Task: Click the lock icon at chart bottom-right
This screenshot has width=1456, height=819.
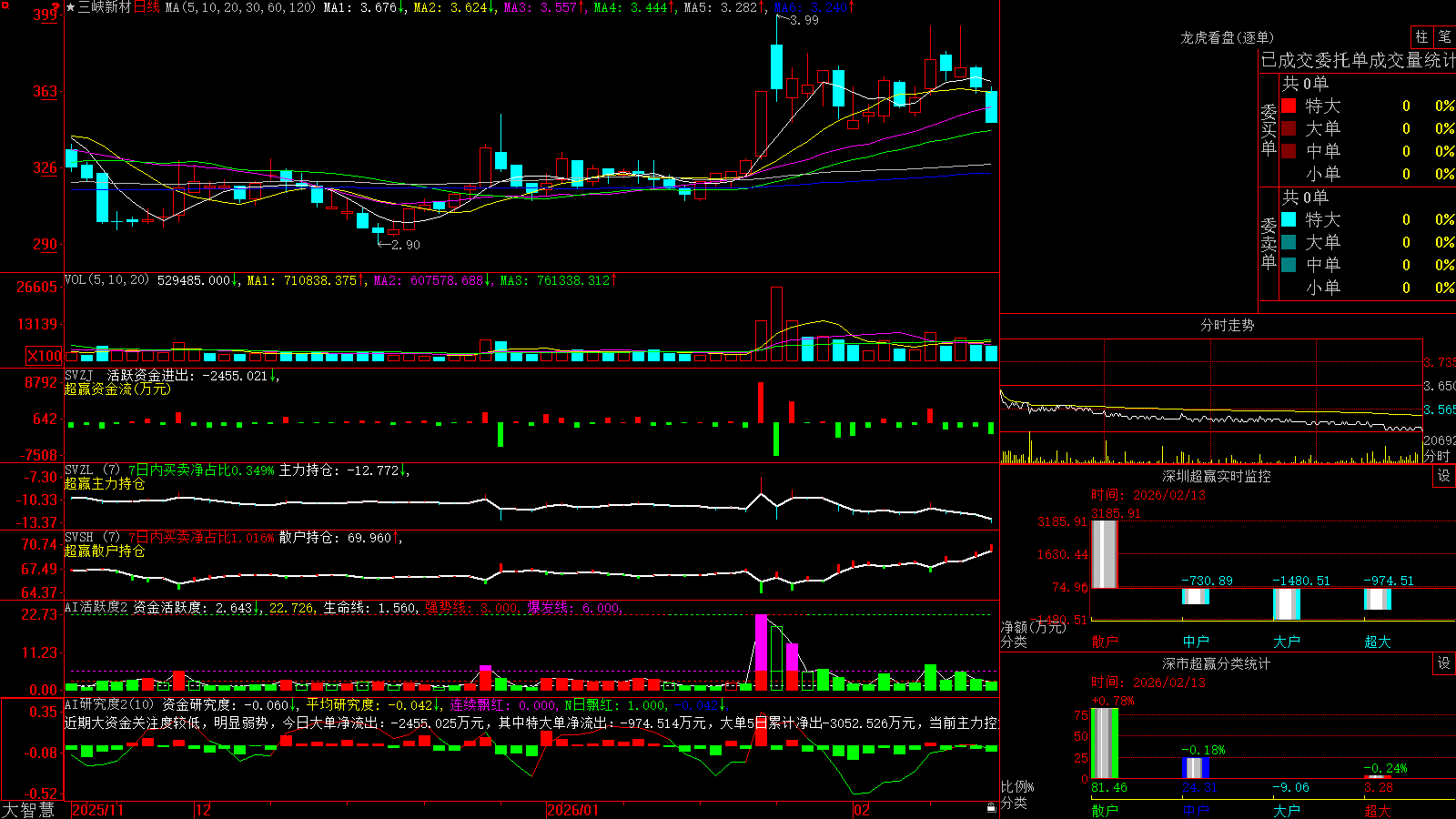Action: [x=991, y=807]
